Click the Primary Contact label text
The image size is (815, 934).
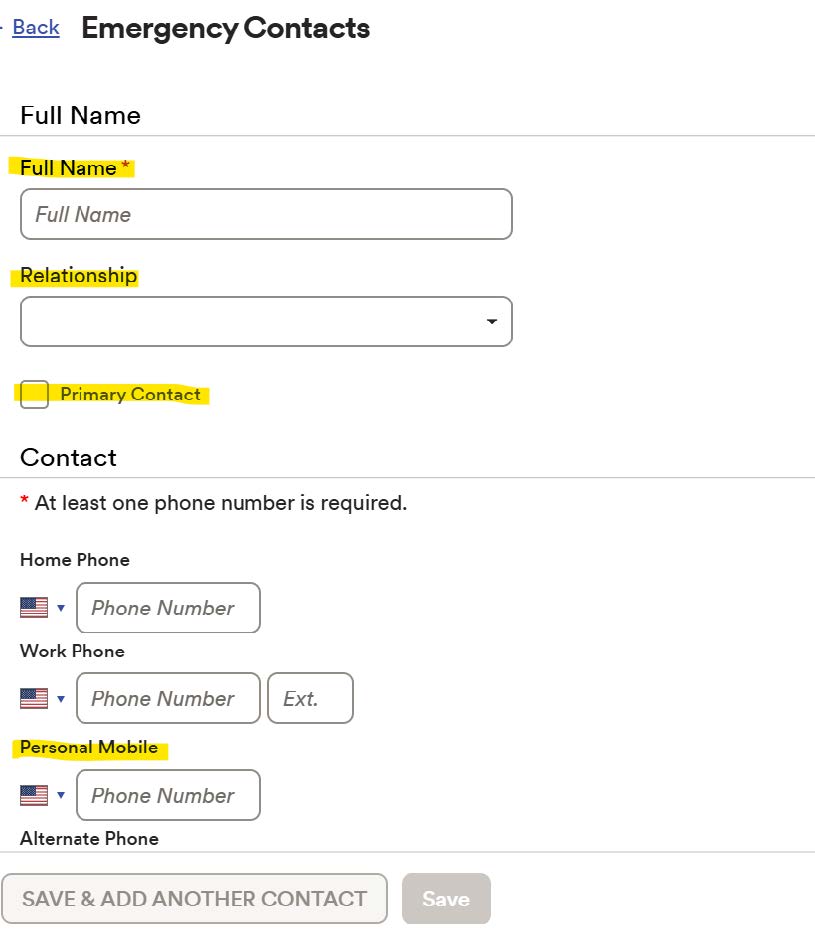(130, 394)
